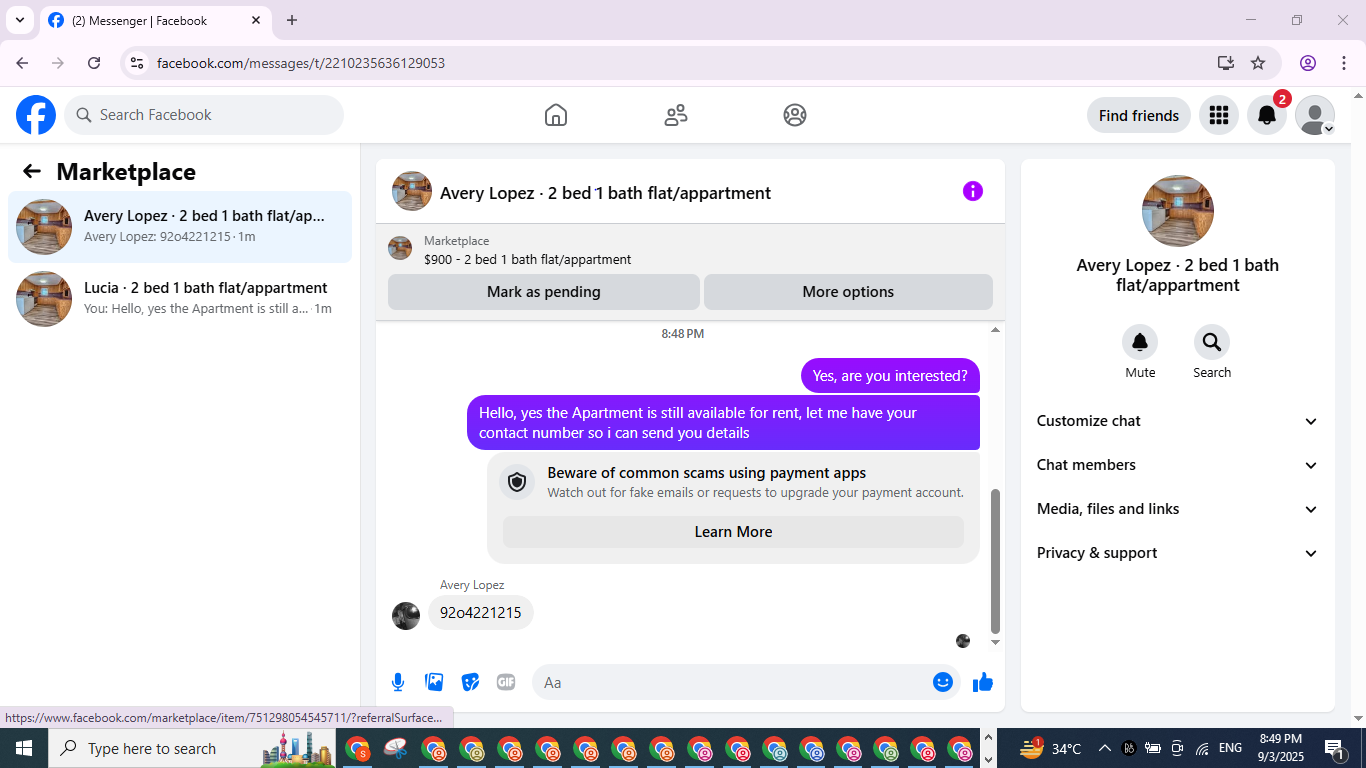Click the 'Yes, are you interested?' message bubble

tap(890, 376)
